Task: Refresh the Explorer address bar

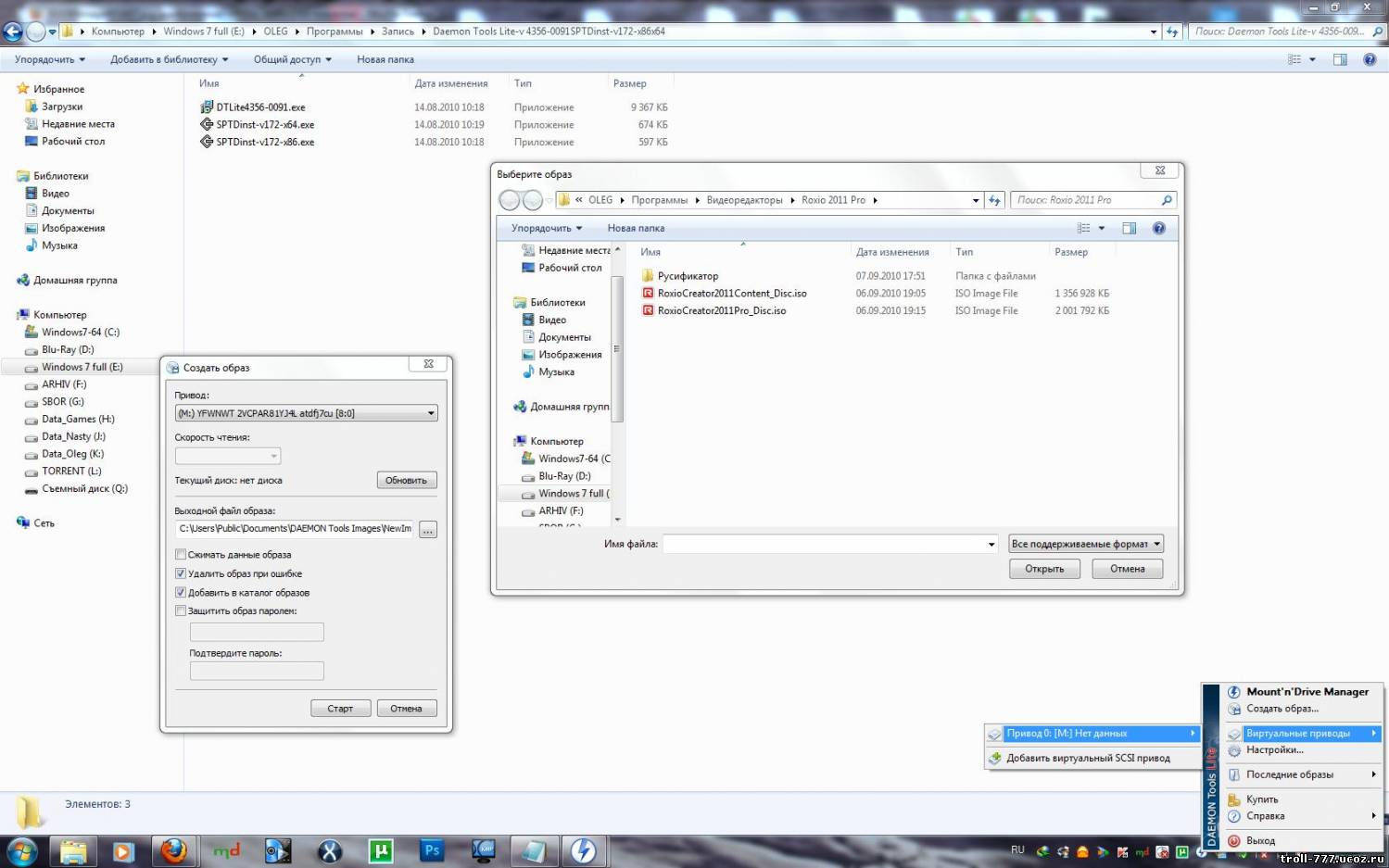Action: (x=1172, y=31)
